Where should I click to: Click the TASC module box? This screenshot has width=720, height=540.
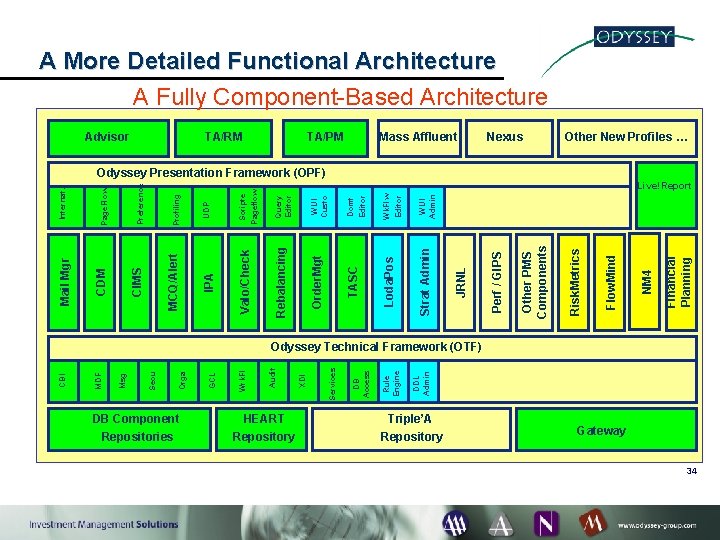click(x=351, y=282)
